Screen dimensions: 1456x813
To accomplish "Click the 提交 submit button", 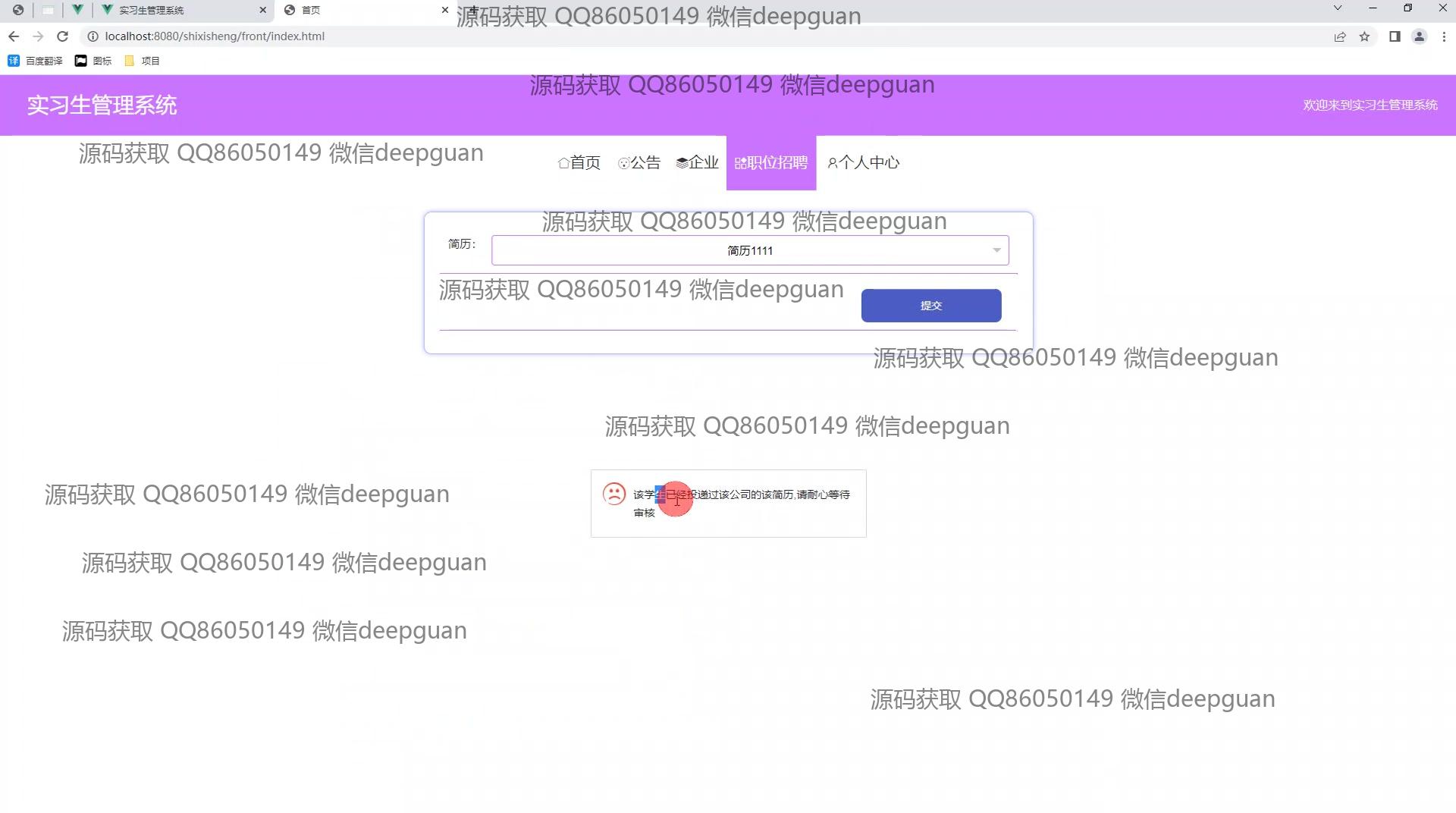I will 931,306.
